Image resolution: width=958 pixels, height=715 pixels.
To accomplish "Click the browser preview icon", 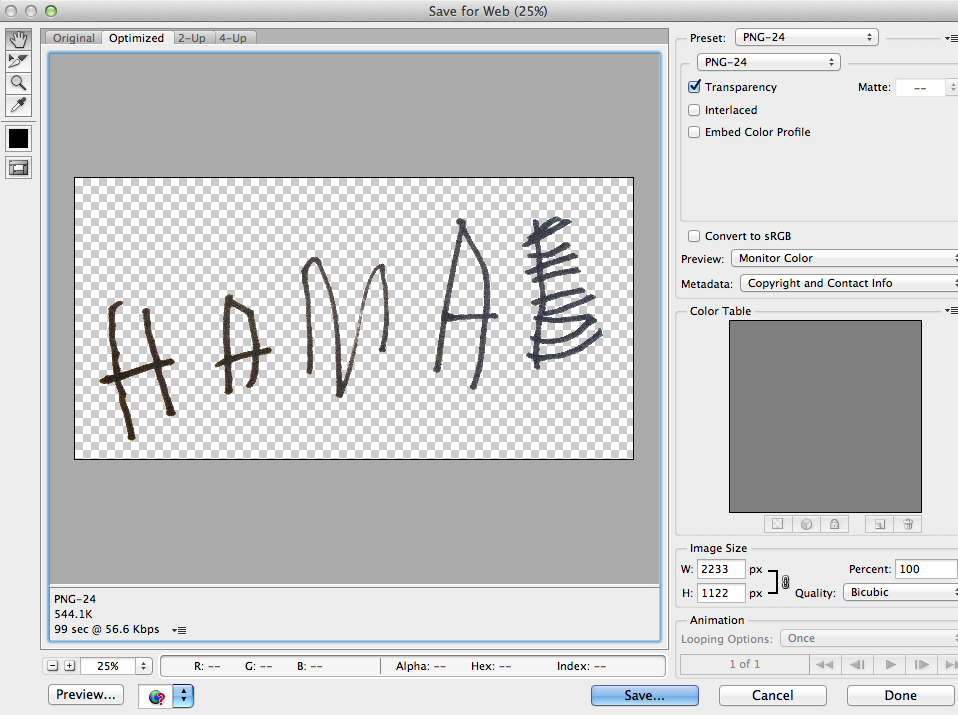I will [x=157, y=696].
